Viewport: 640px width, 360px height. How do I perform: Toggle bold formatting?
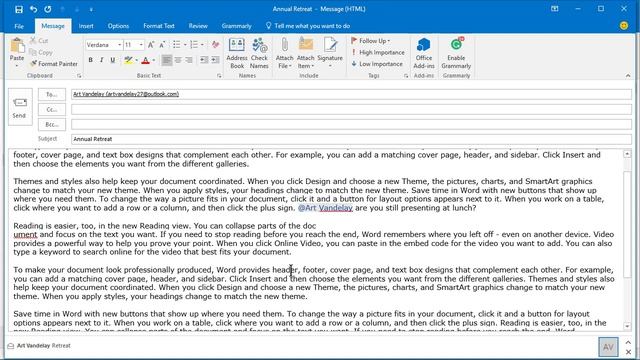click(90, 60)
